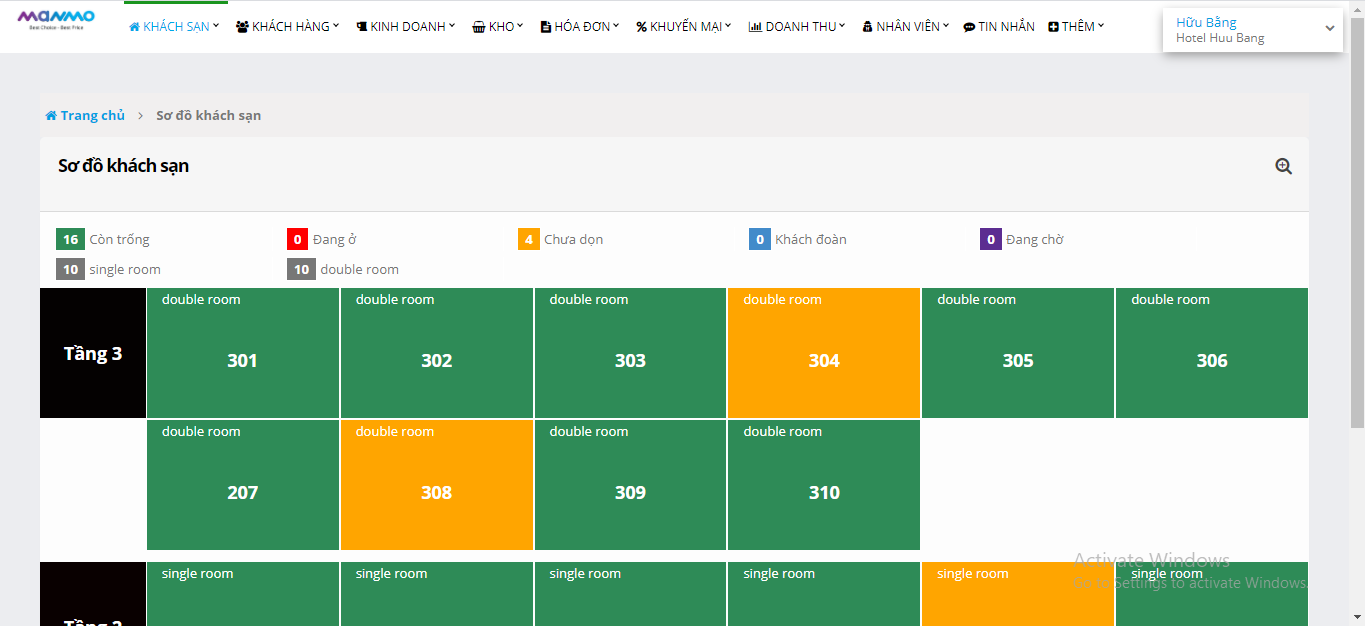Click the zoom magnifier icon in header
The height and width of the screenshot is (626, 1365).
(1283, 167)
